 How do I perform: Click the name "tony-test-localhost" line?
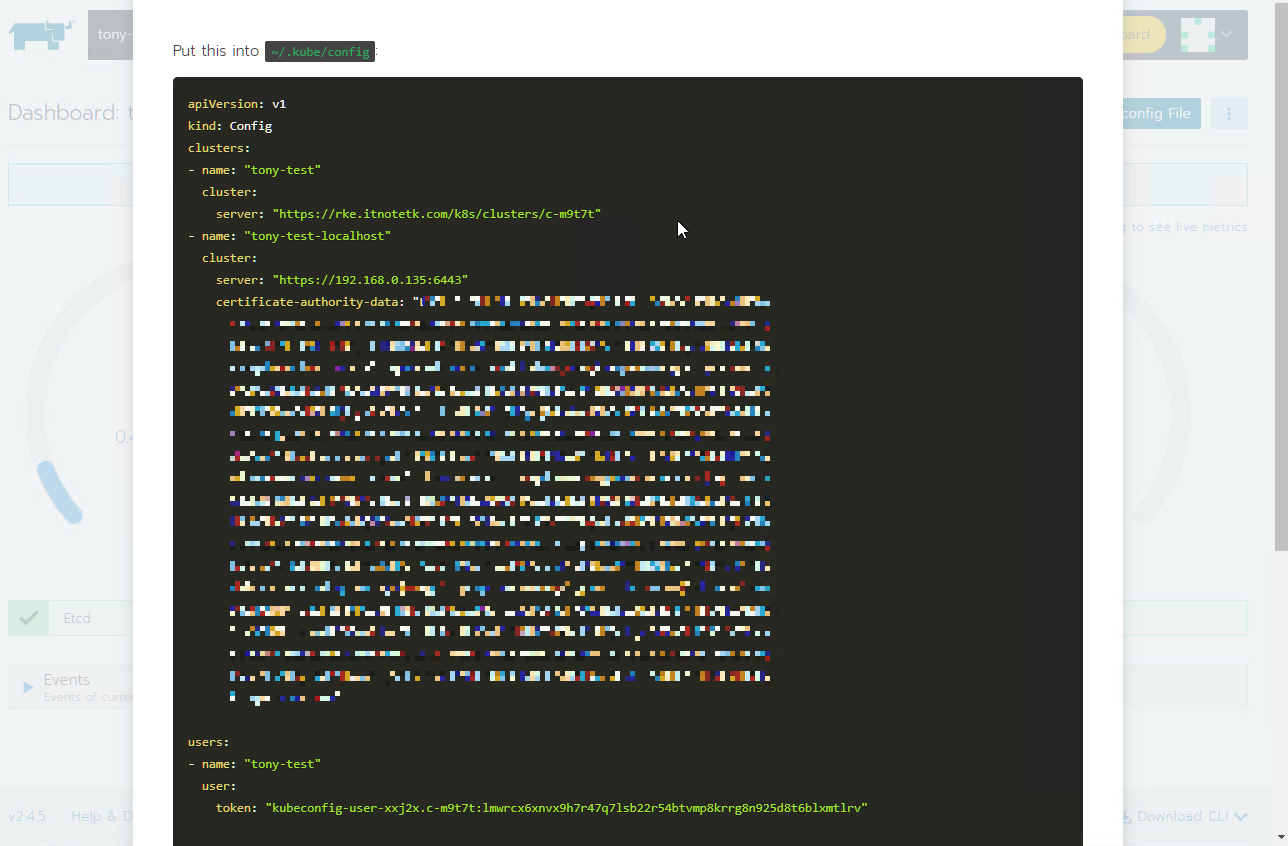(290, 236)
